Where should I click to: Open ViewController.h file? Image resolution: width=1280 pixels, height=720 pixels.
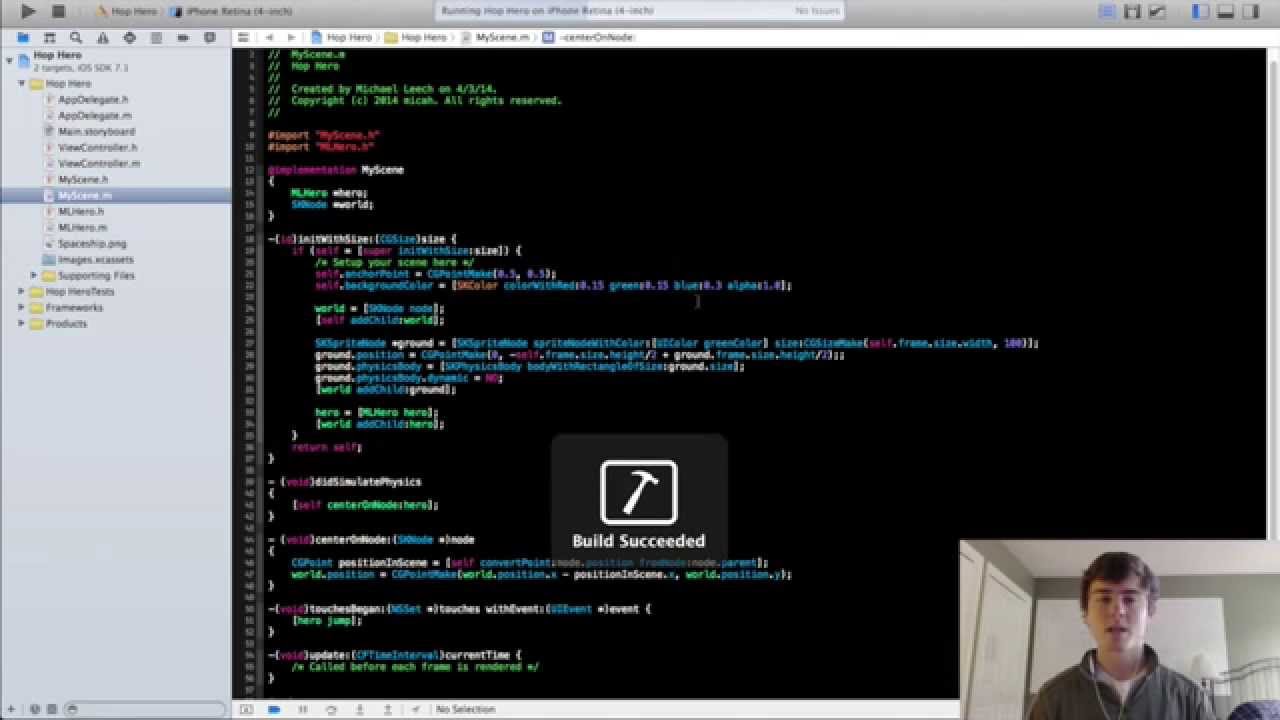(x=97, y=148)
